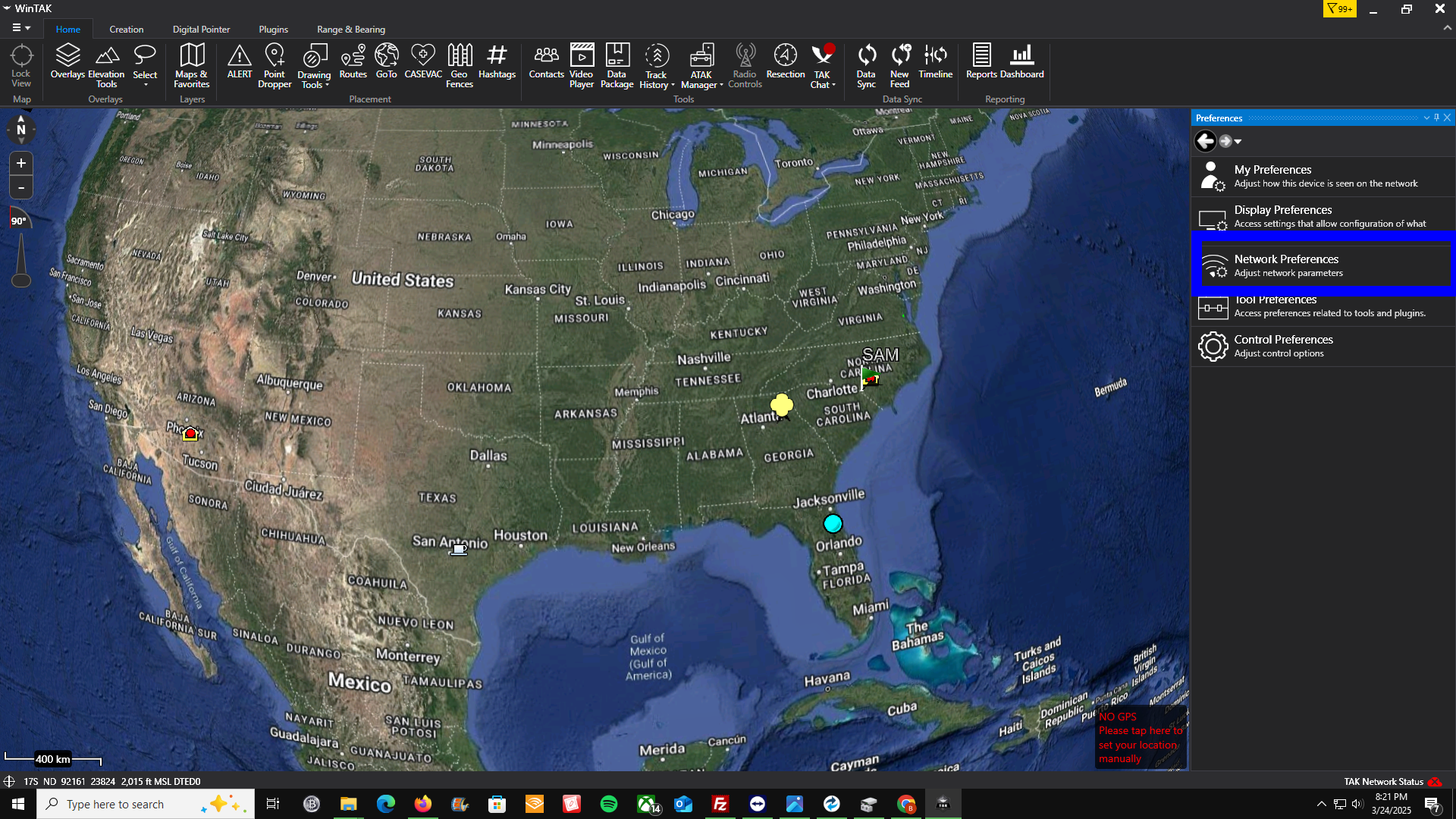Zoom out on the map

(21, 187)
